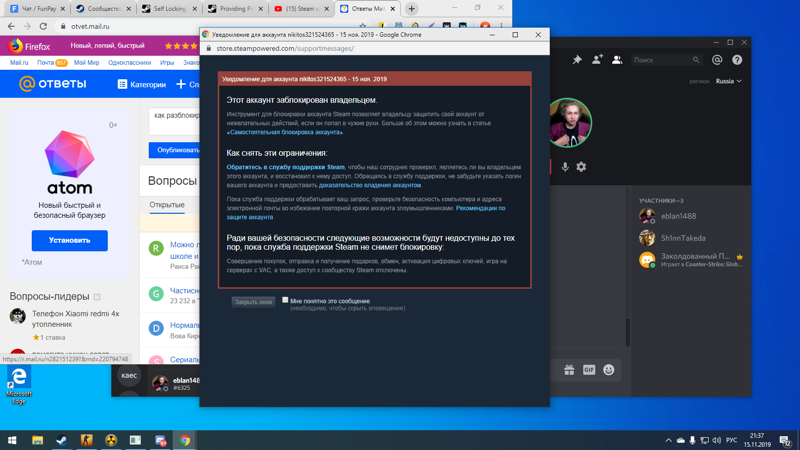Image resolution: width=800 pixels, height=450 pixels.
Task: Open Discord mentions (@) inbox
Action: [717, 60]
